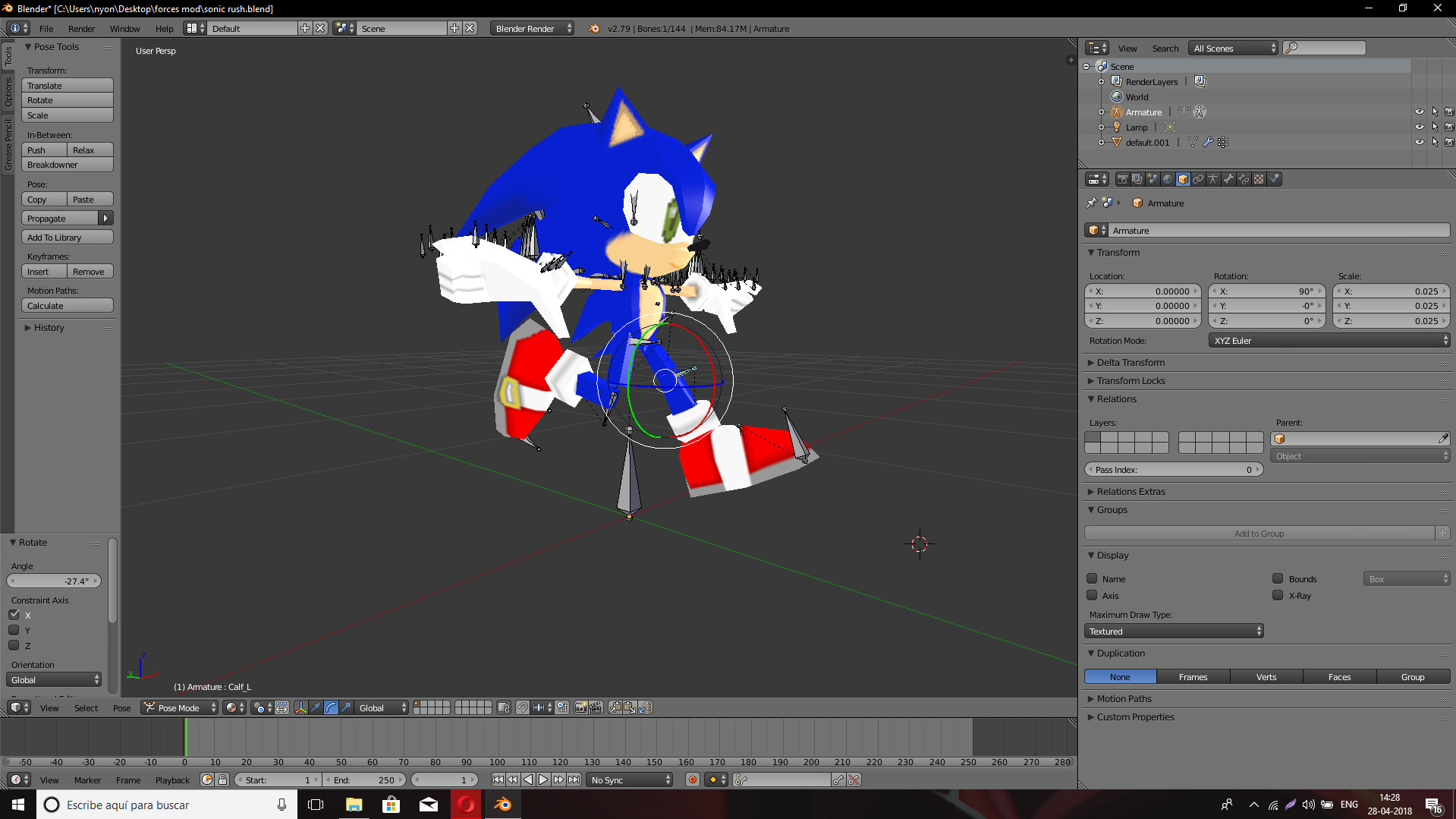Click the OpenGL render animation clapper icon
The width and height of the screenshot is (1456, 819).
pyautogui.click(x=596, y=707)
